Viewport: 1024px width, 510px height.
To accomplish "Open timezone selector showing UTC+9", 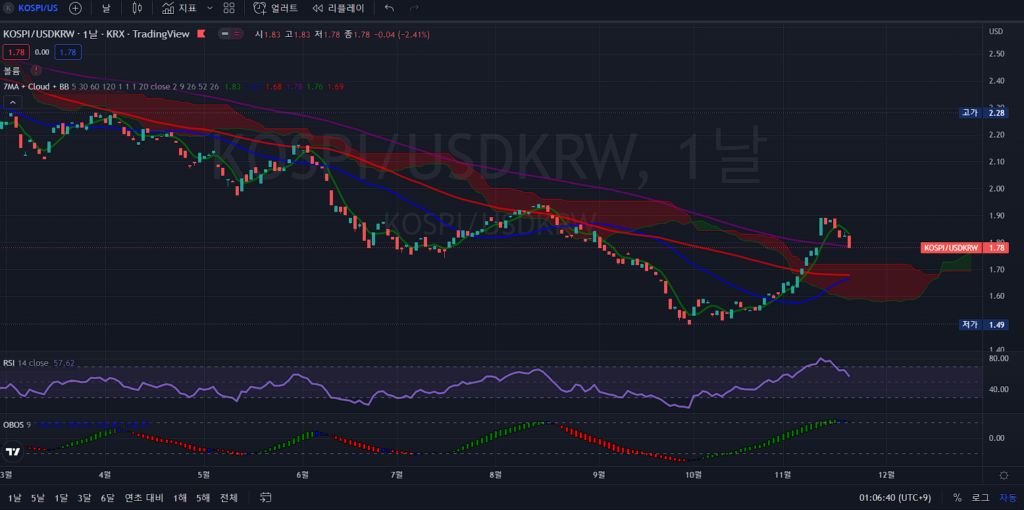I will coord(896,497).
